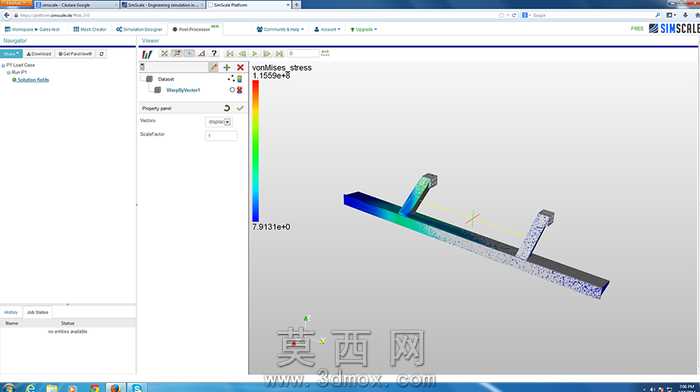Switch to the SimScale Platform browser tab
The height and width of the screenshot is (392, 700).
(249, 4)
